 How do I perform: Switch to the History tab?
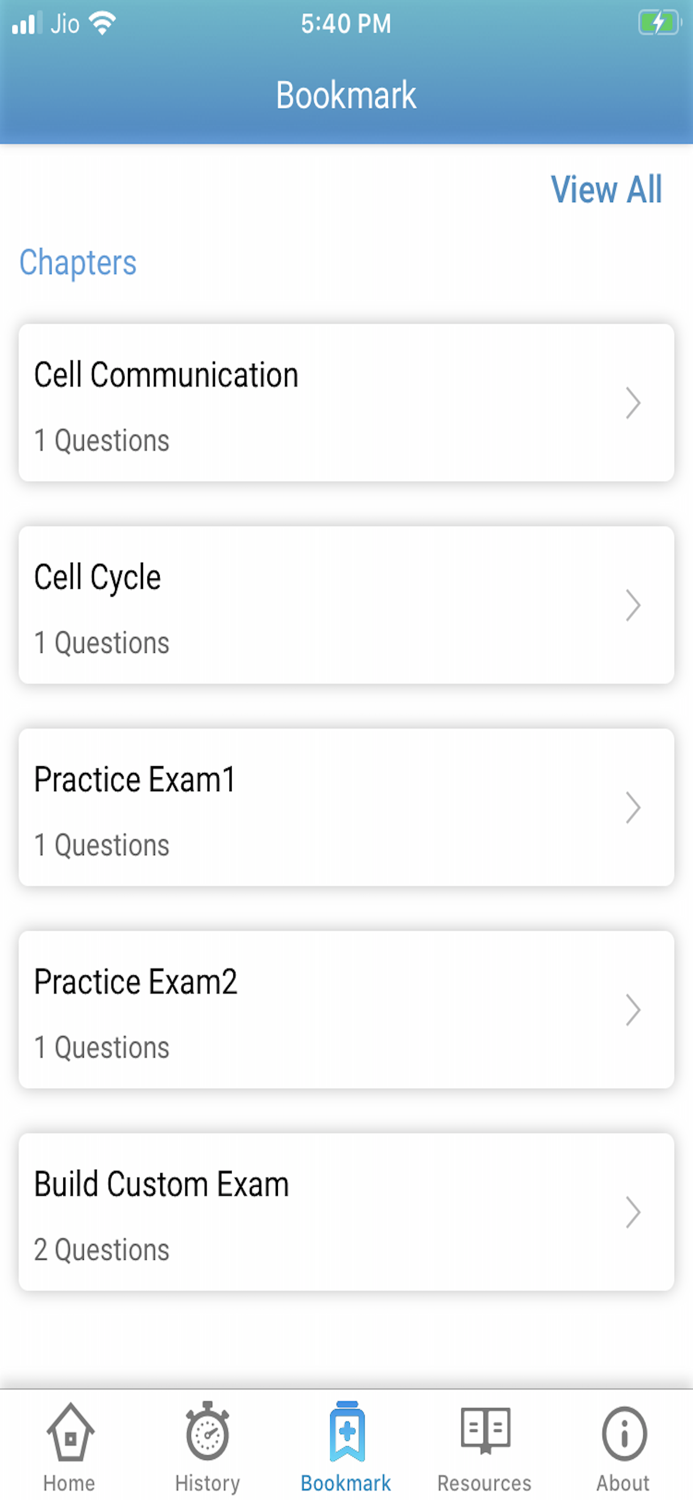click(x=207, y=1445)
